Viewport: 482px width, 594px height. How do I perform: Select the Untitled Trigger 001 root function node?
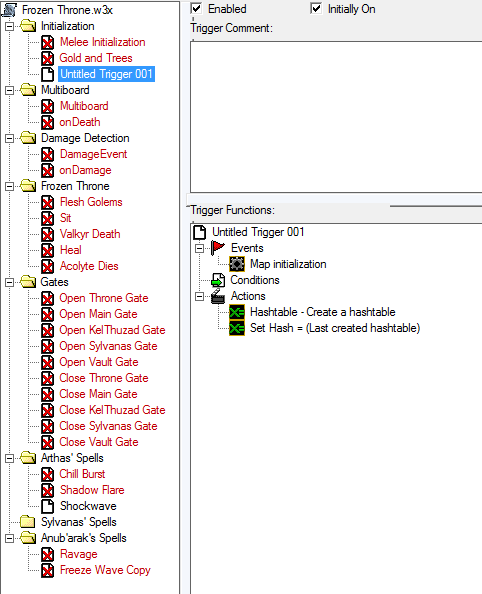tap(258, 232)
